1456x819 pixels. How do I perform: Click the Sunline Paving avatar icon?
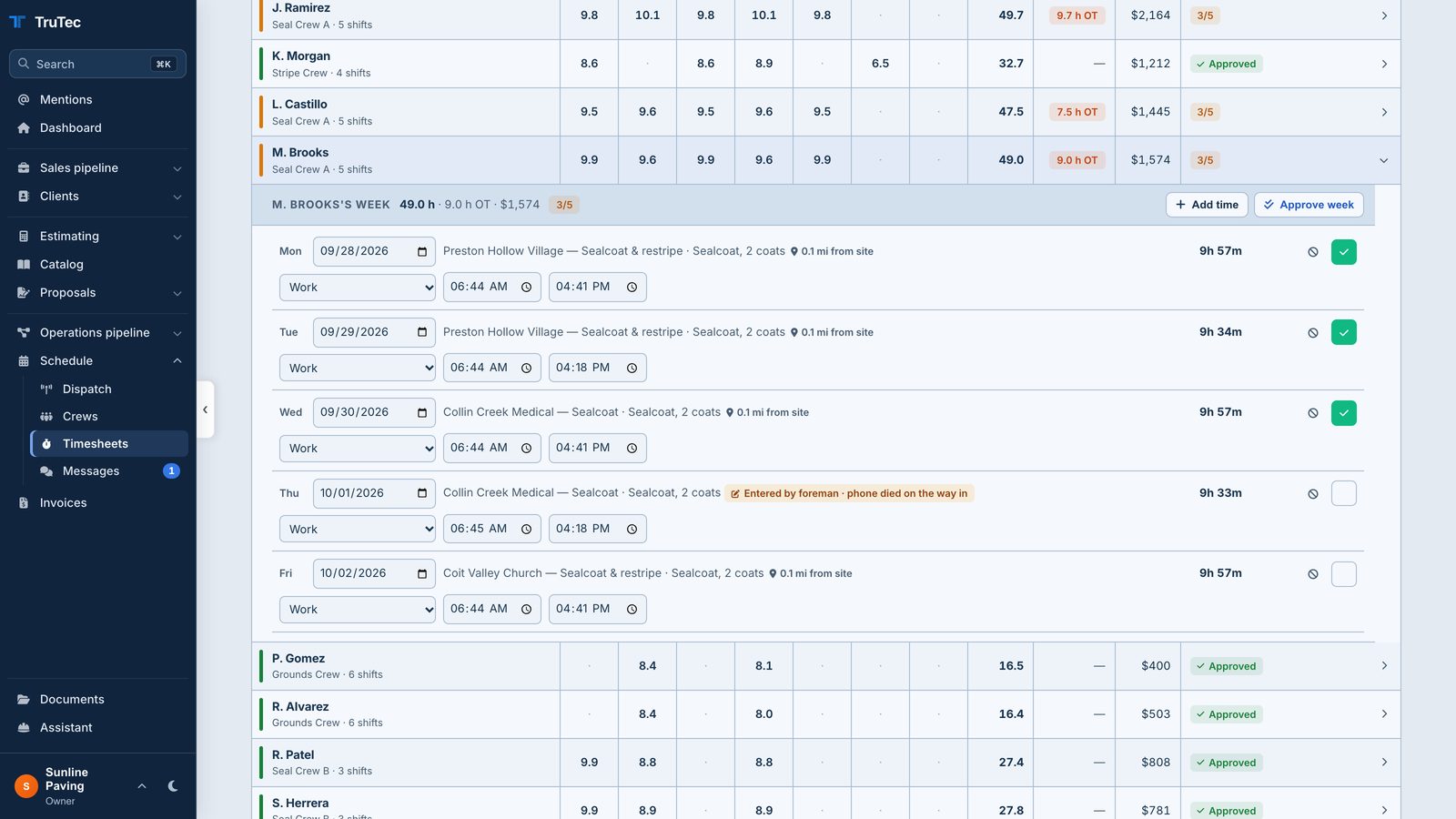point(26,786)
